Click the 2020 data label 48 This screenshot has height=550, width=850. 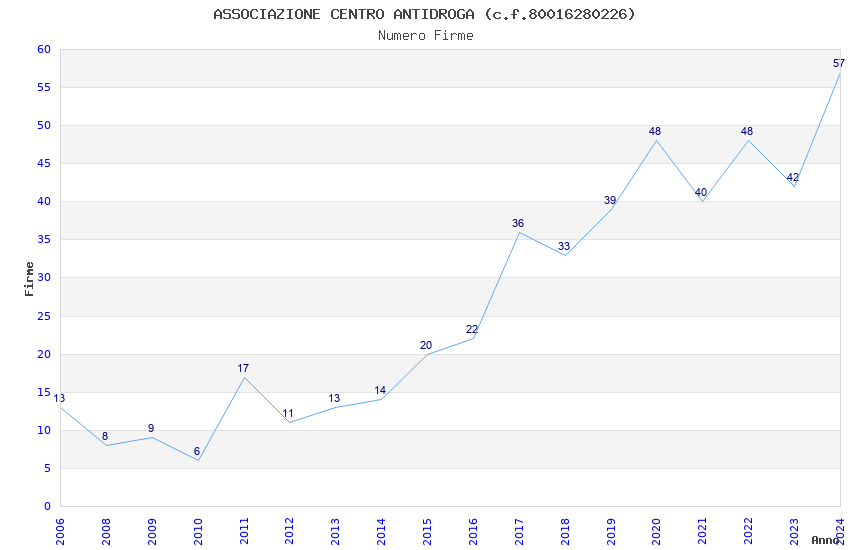[x=655, y=131]
